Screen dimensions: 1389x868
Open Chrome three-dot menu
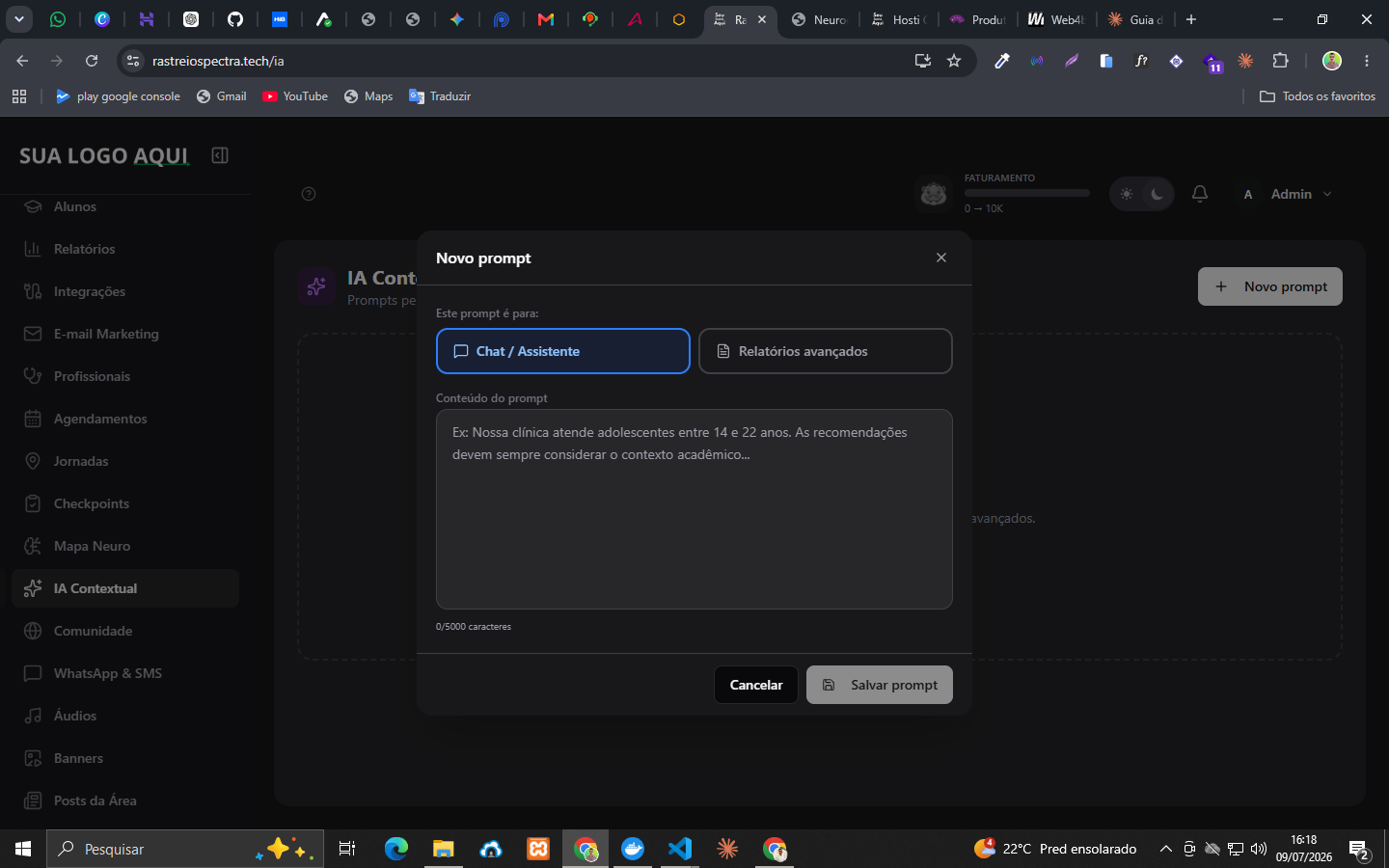[x=1367, y=61]
